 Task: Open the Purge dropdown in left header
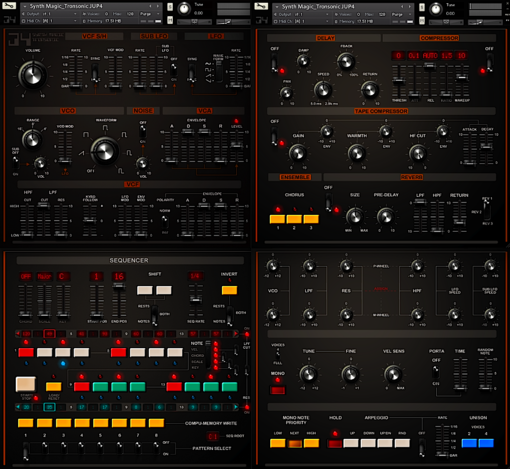click(x=150, y=14)
